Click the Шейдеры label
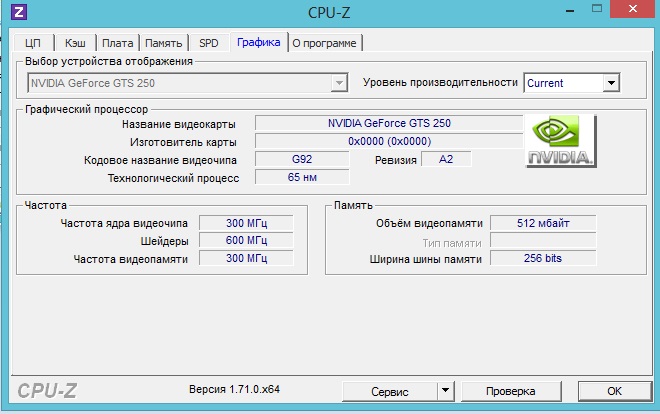Screen dimensions: 660x414 tap(165, 242)
